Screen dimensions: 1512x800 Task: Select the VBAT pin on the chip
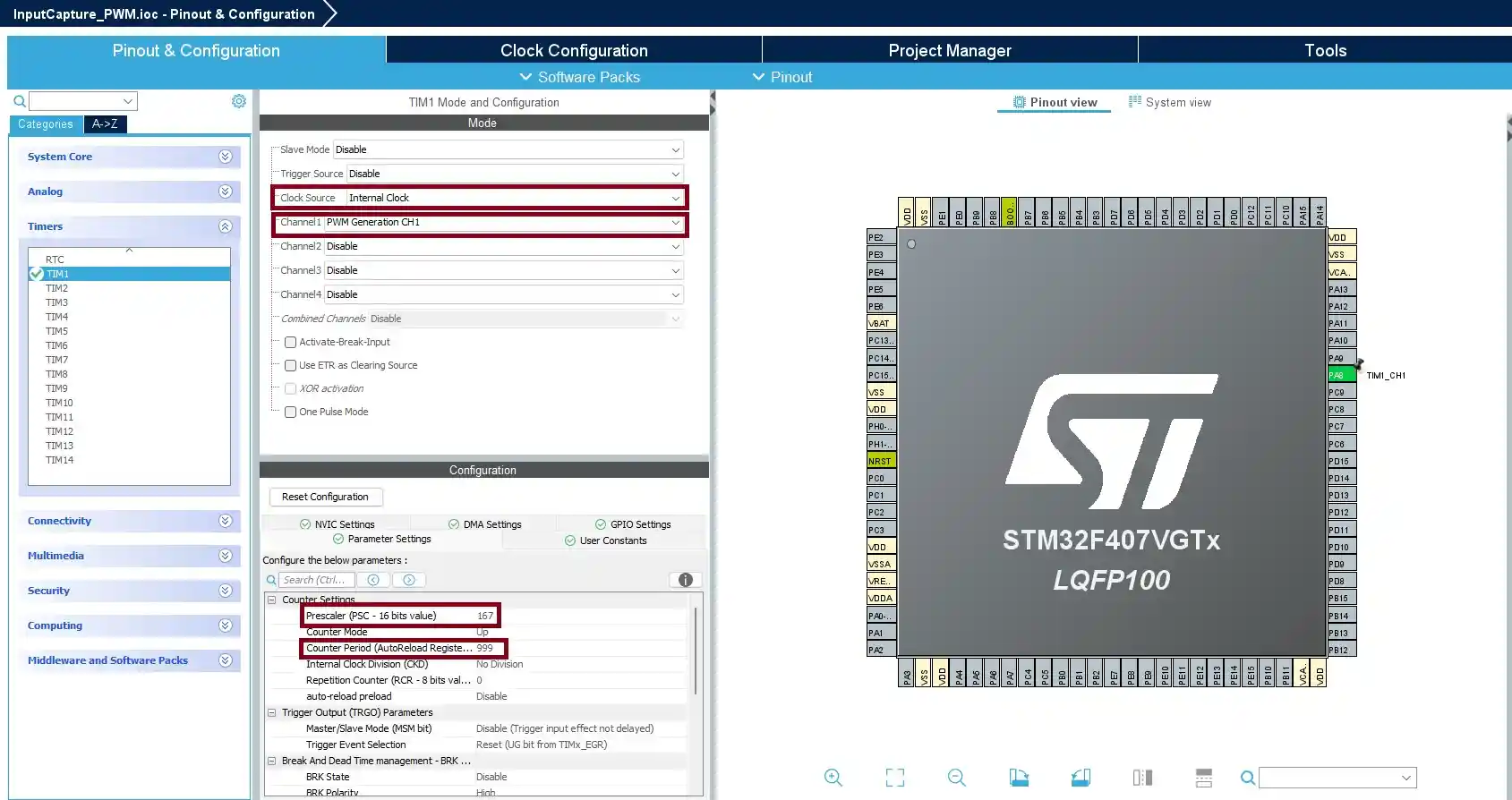click(881, 323)
